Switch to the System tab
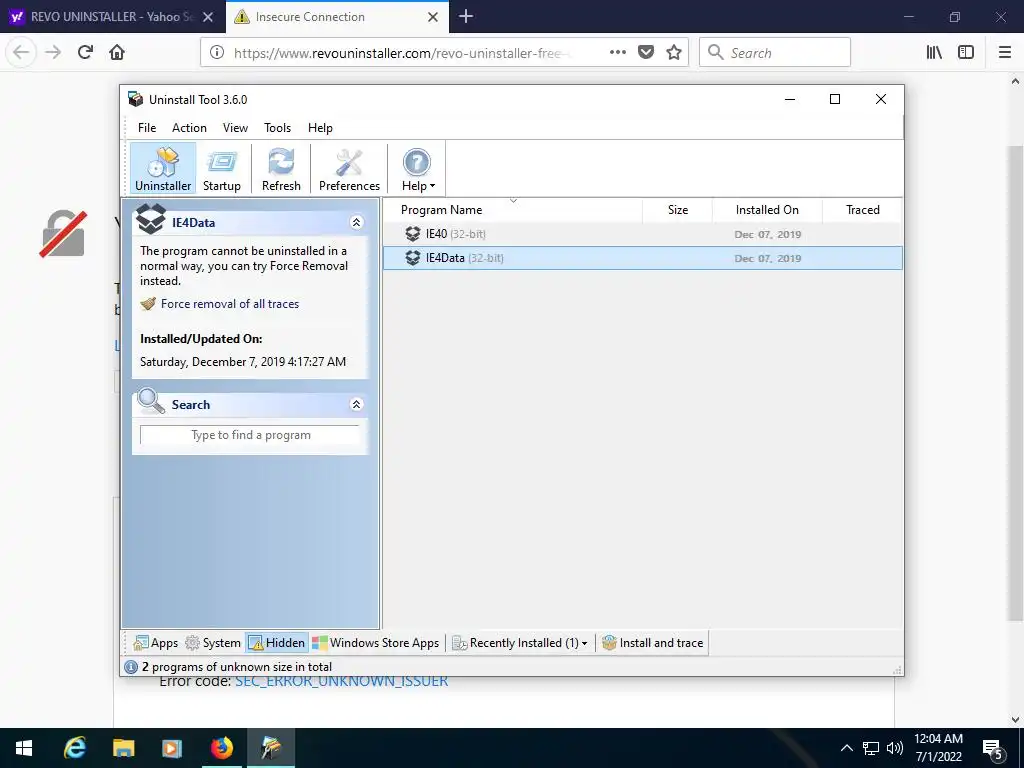The image size is (1024, 768). tap(213, 643)
